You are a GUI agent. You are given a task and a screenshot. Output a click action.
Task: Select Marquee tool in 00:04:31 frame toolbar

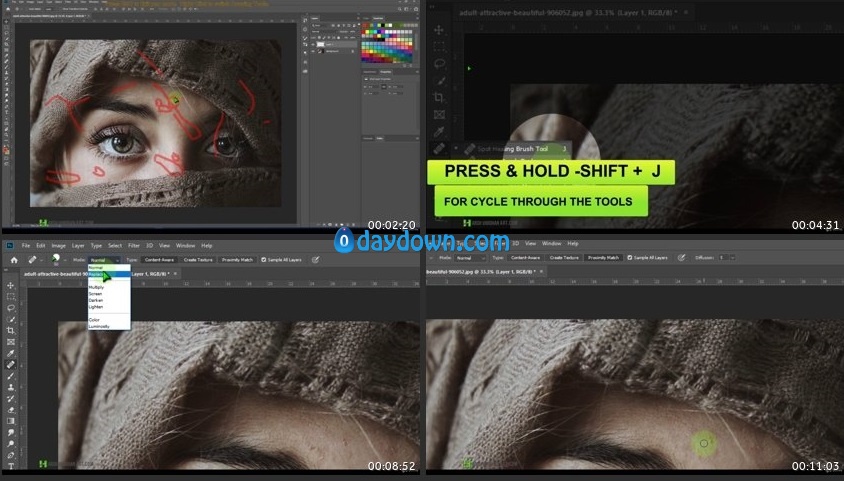point(439,47)
